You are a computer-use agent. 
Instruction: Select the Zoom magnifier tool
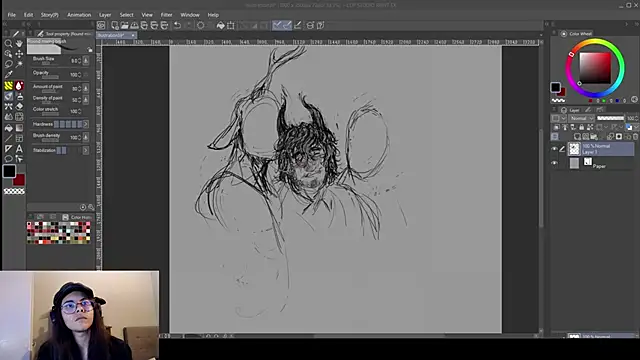8,43
